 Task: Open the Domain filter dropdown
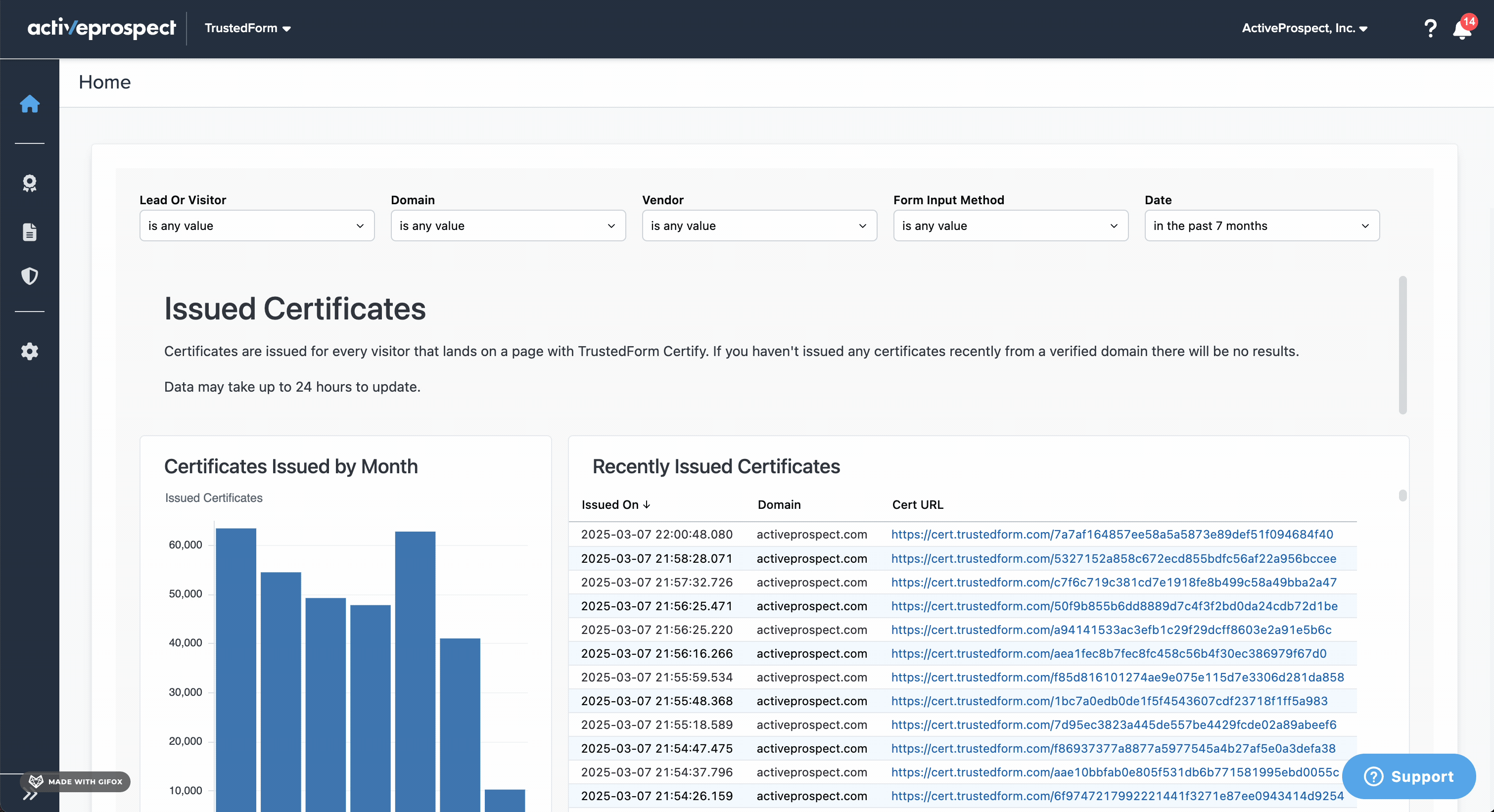[x=508, y=226]
